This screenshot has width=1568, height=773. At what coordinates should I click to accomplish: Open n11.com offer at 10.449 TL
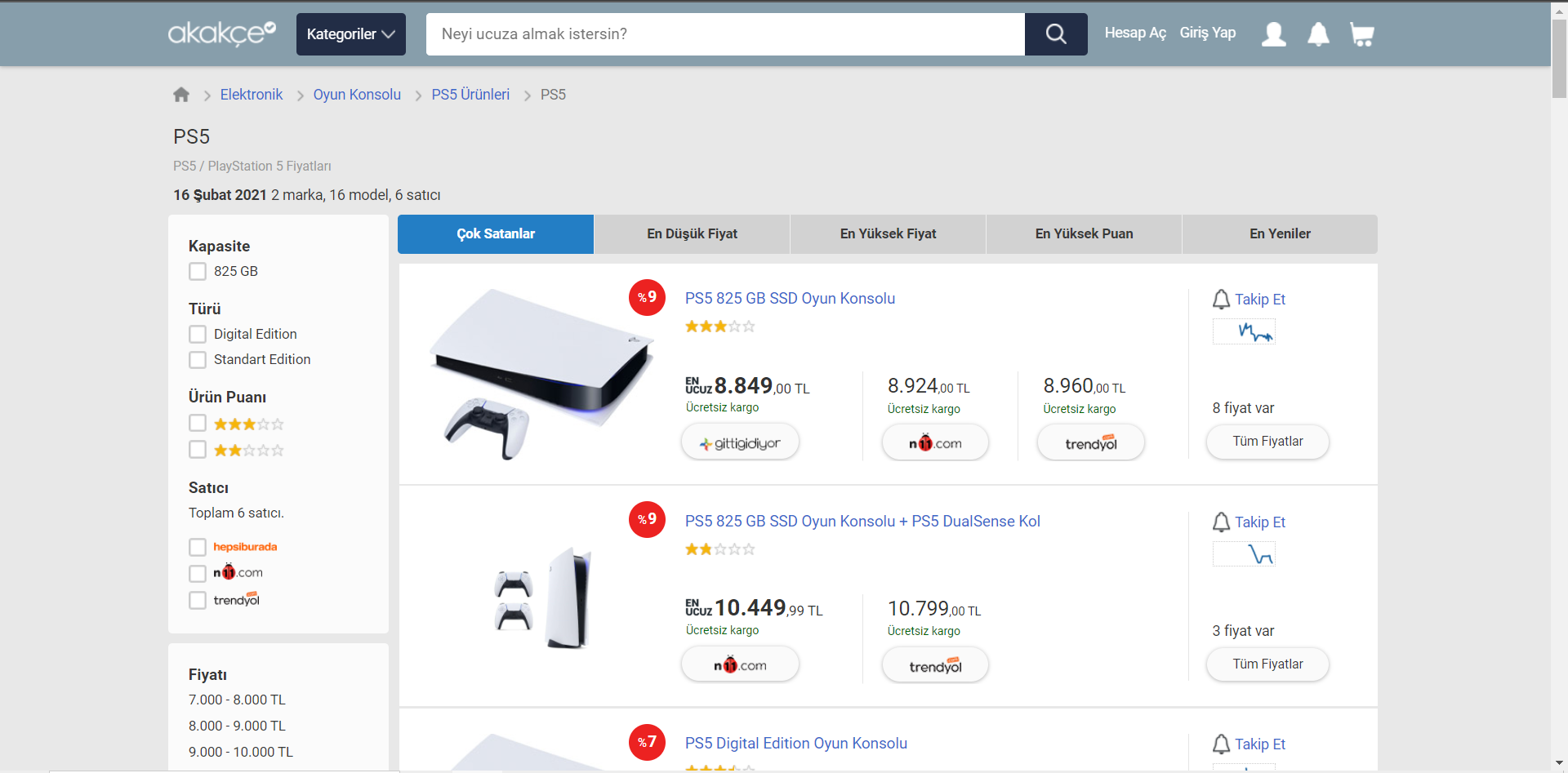(740, 664)
